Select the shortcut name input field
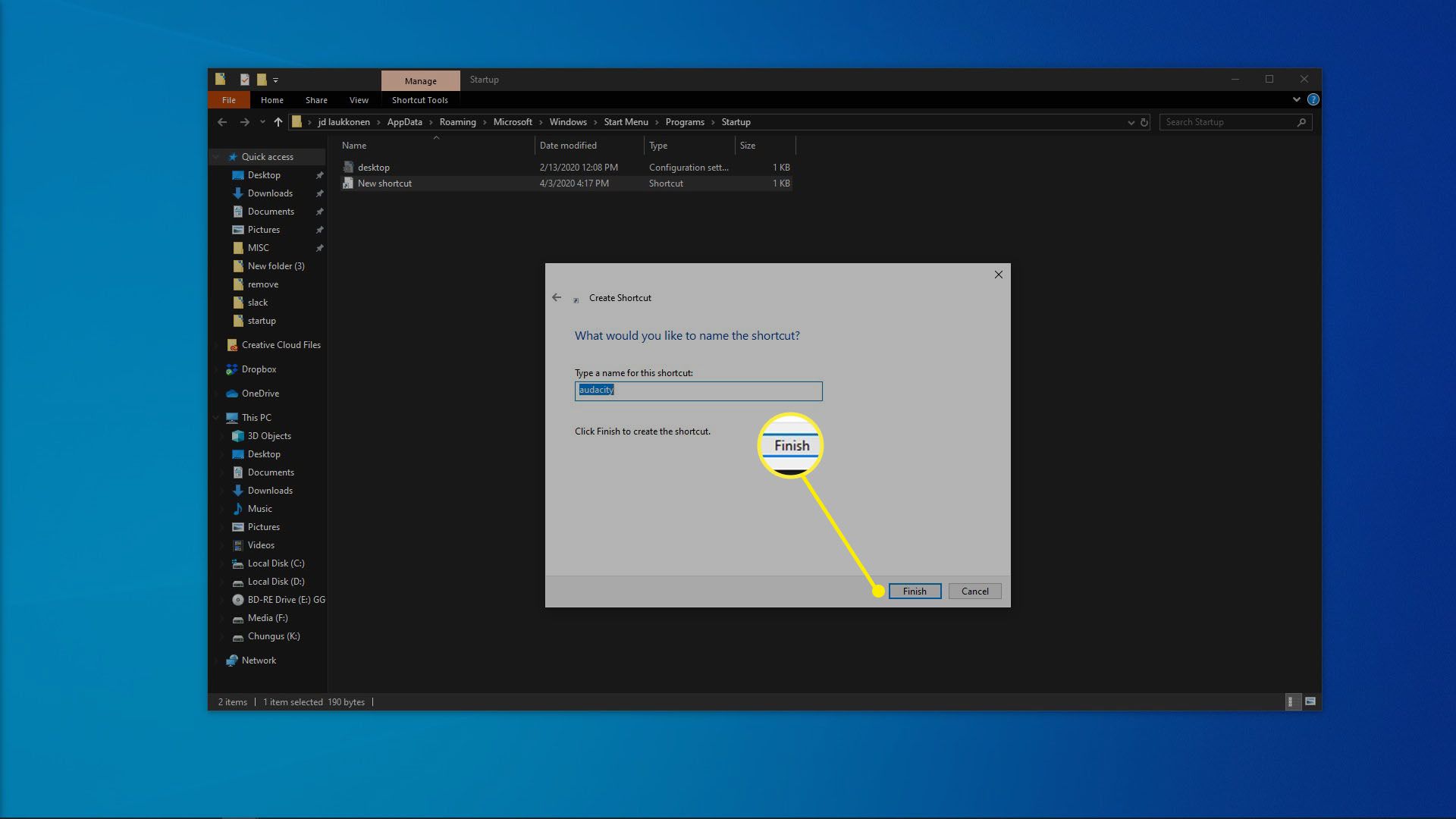 click(x=698, y=389)
